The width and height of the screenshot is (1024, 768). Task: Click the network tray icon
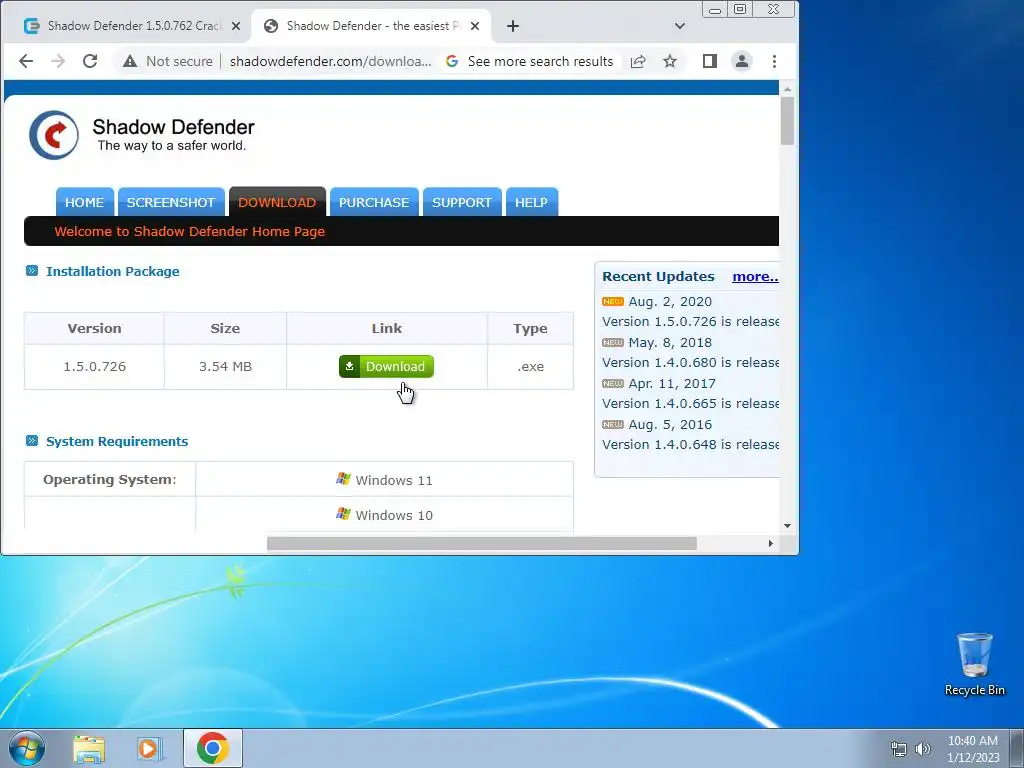click(x=899, y=749)
